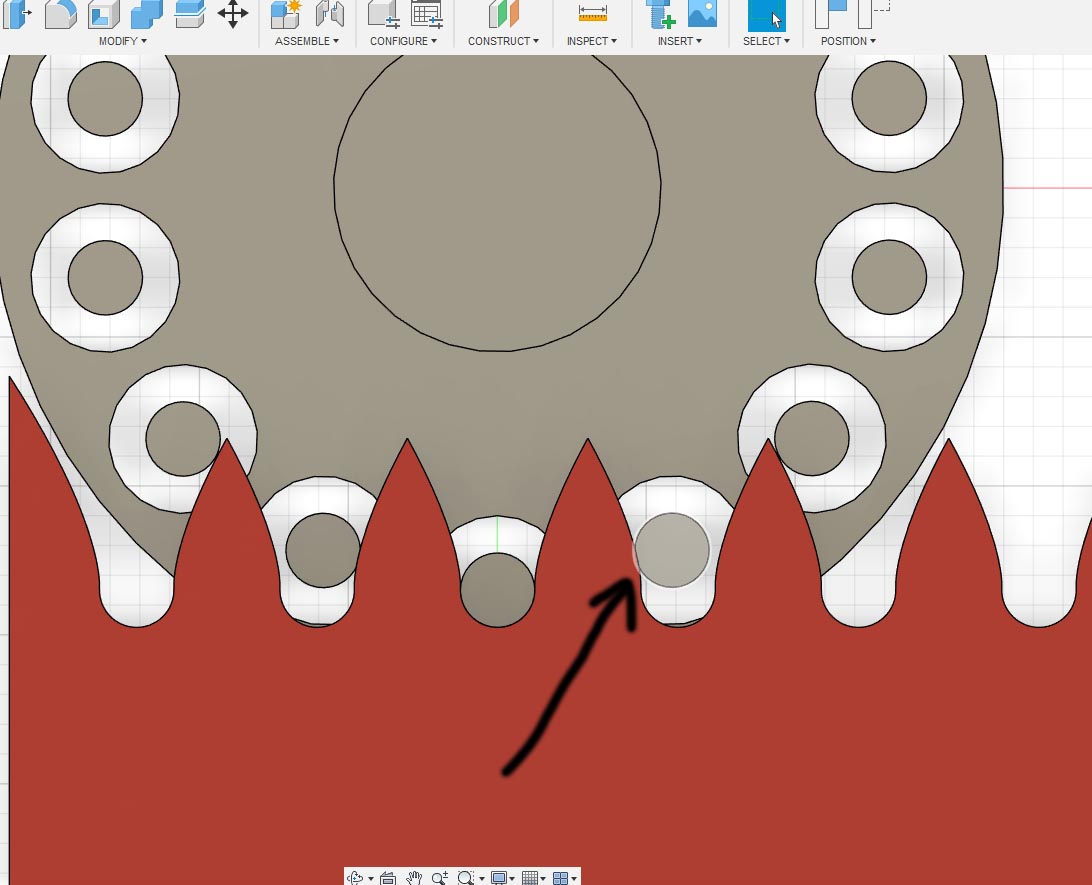Activate the Move/Copy tool
Screen dimensions: 1092x885
pos(232,15)
